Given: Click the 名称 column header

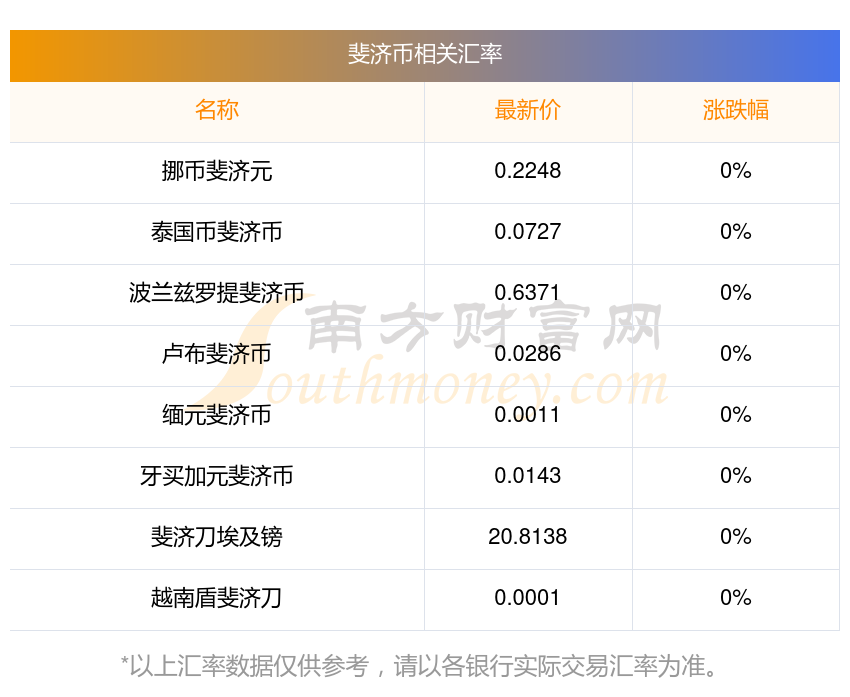Looking at the screenshot, I should pos(217,110).
